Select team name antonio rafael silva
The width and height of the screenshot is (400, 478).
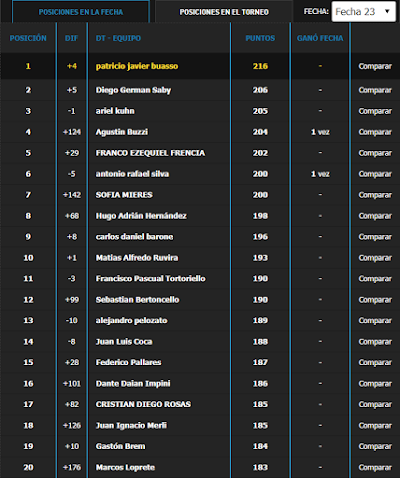[x=132, y=174]
